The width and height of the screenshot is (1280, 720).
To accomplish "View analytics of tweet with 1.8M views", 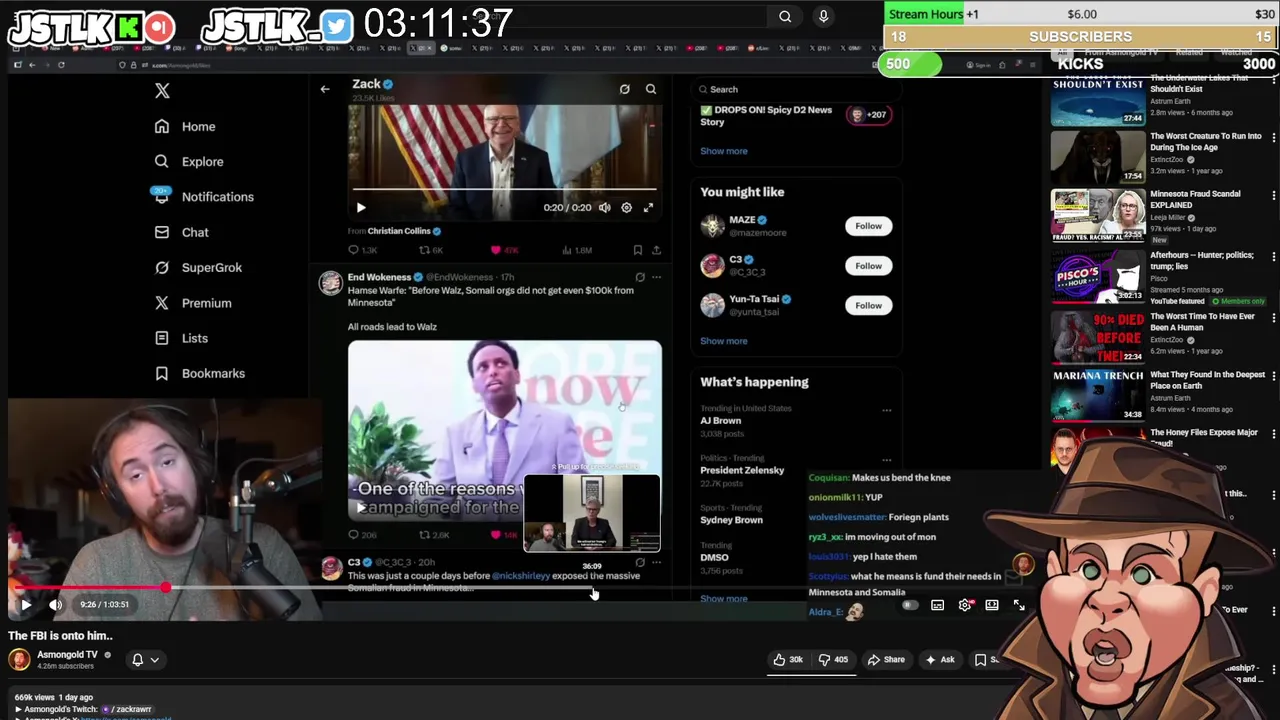I will click(579, 250).
